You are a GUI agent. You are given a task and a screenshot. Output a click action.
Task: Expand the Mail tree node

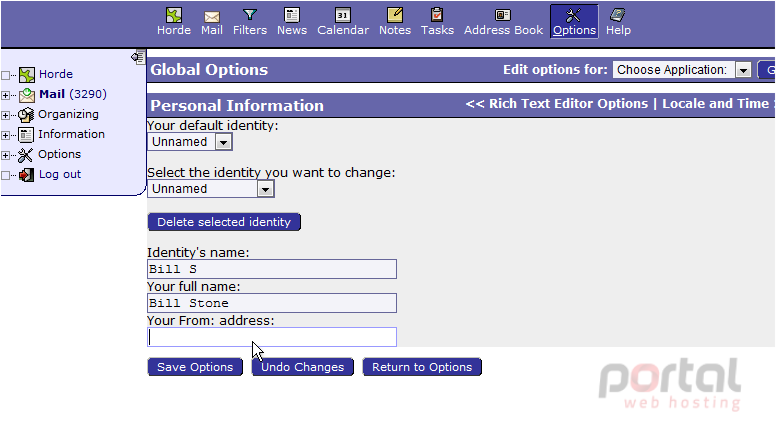point(5,95)
